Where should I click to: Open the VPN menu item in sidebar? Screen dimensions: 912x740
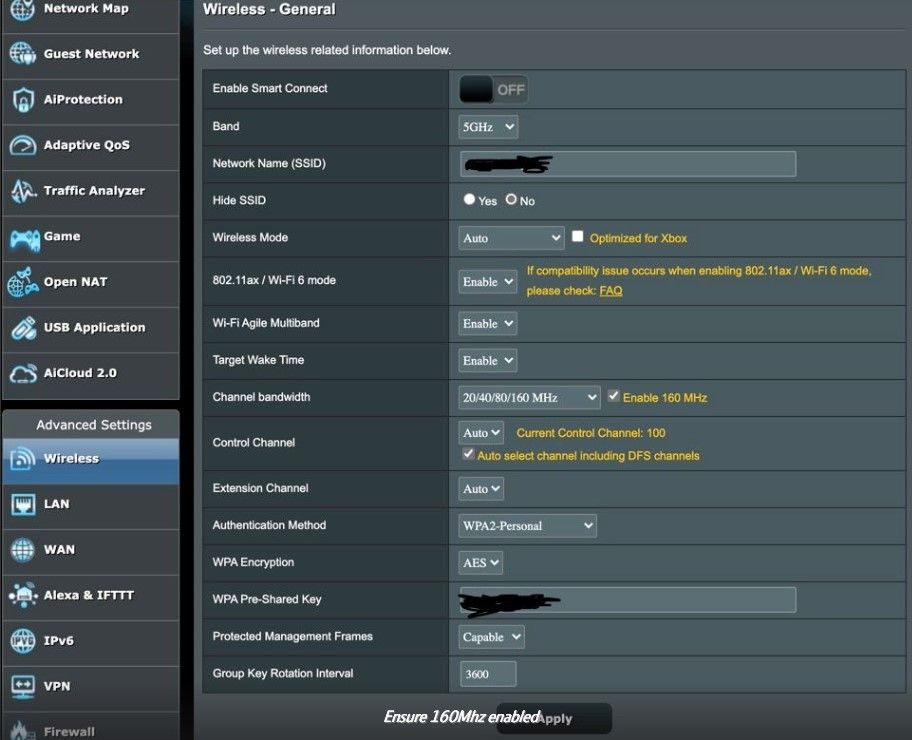click(x=57, y=686)
